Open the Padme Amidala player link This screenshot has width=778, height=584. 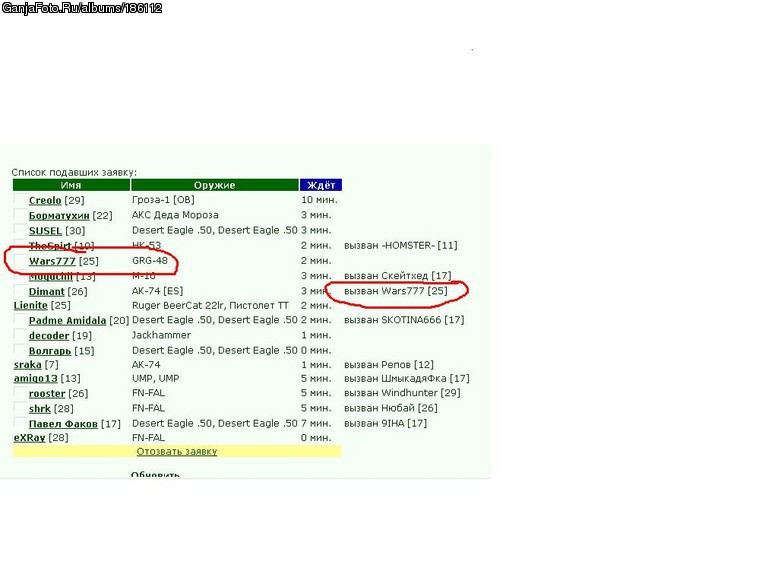[67, 321]
